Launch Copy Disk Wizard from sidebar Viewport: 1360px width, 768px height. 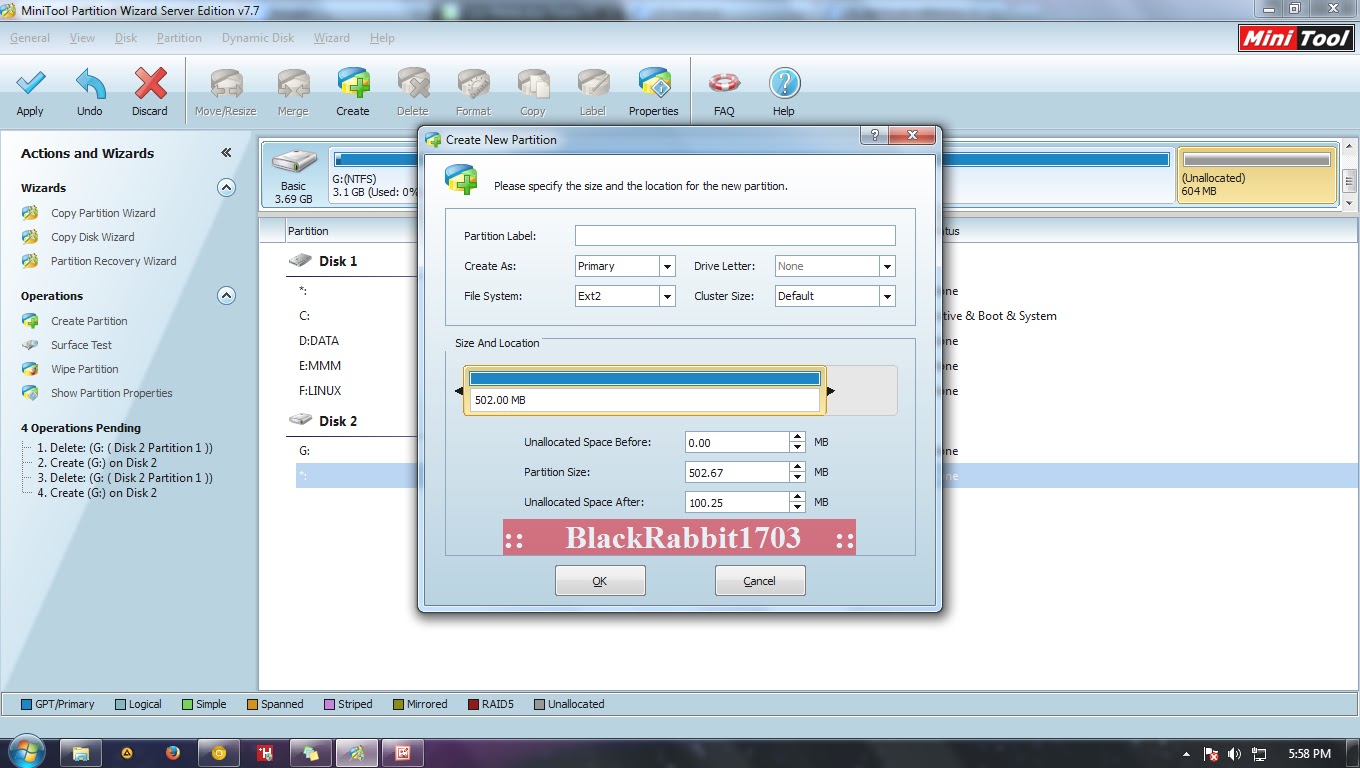pyautogui.click(x=92, y=237)
